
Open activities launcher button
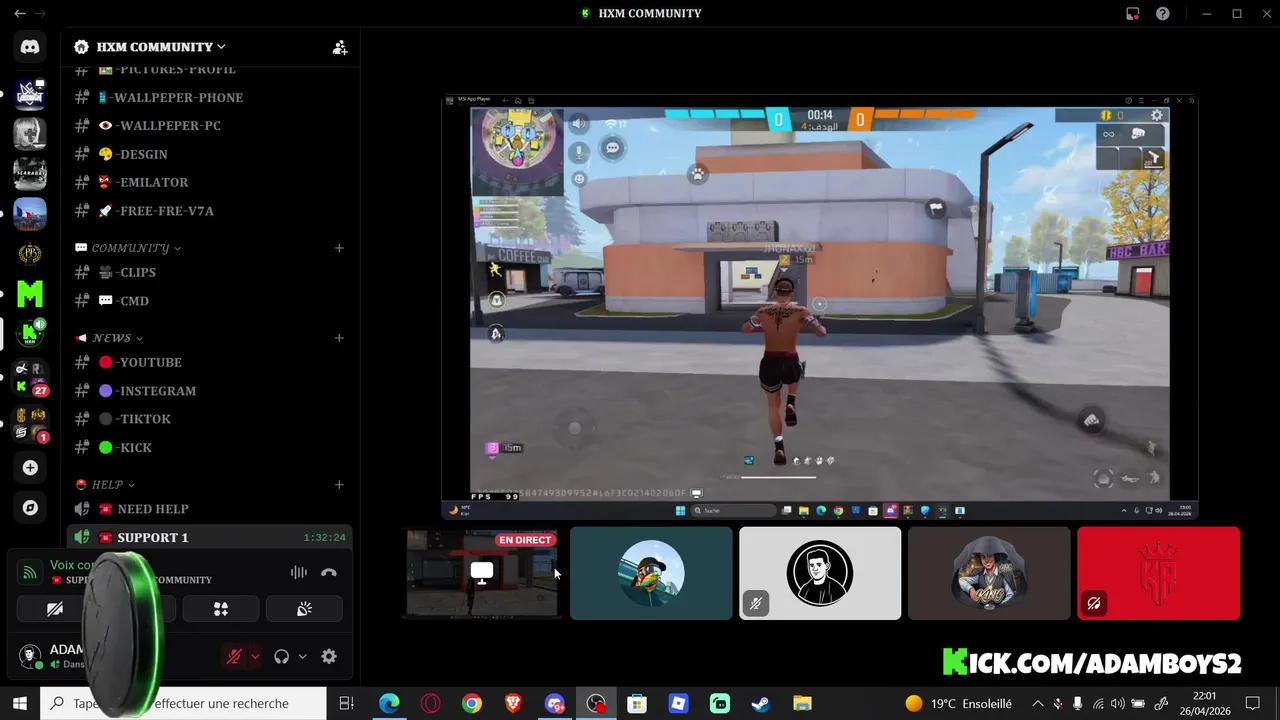(221, 609)
